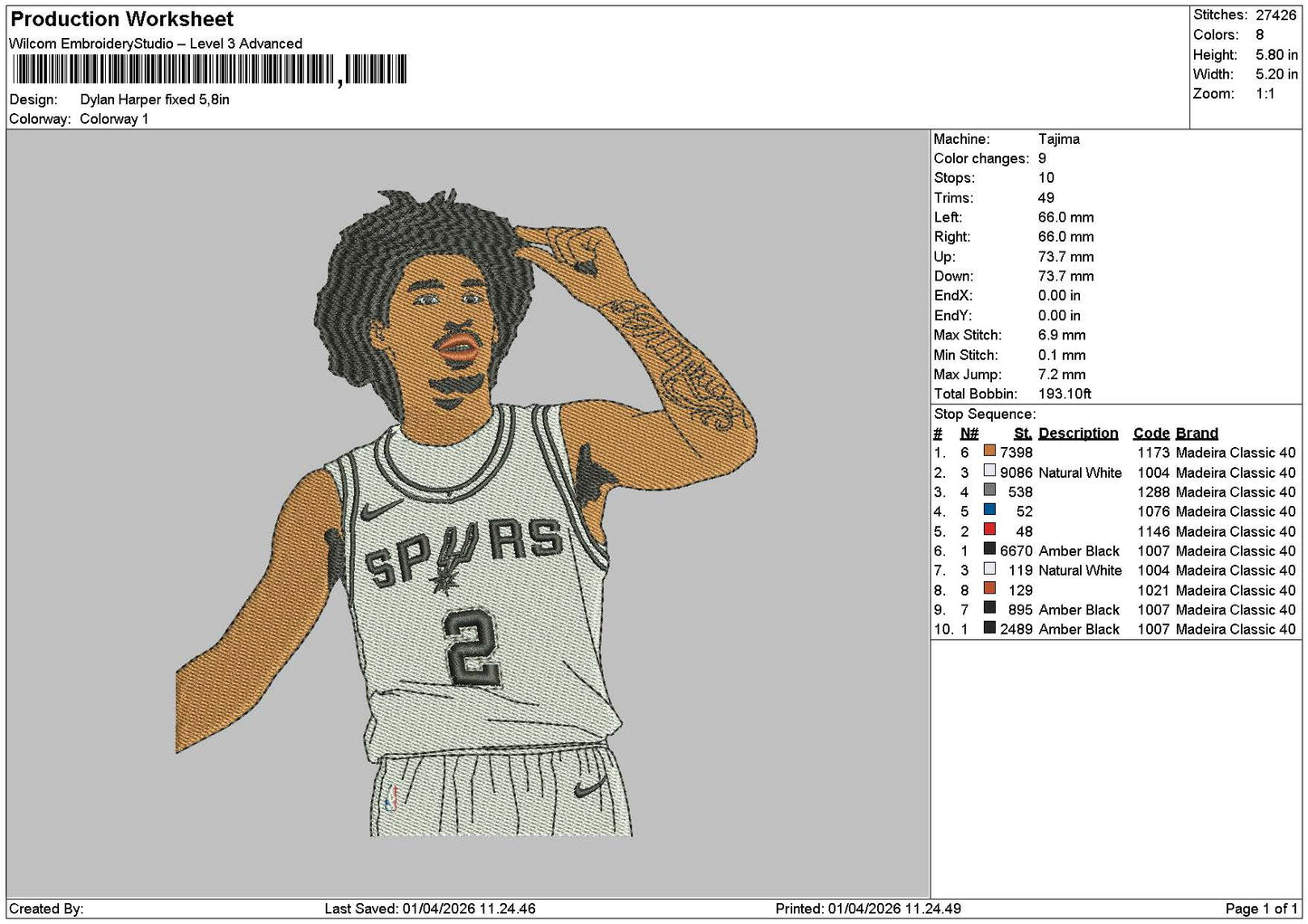Screen dimensions: 1308x924
Task: Click the Max Jump value 7.2 mm
Action: [1062, 374]
